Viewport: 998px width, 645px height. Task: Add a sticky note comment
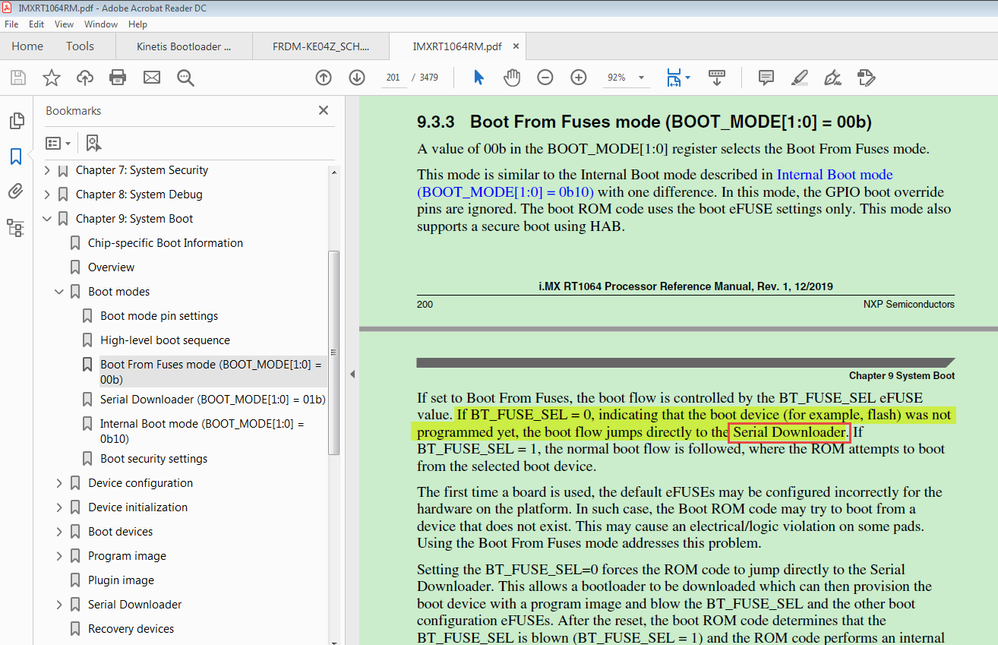tap(766, 78)
